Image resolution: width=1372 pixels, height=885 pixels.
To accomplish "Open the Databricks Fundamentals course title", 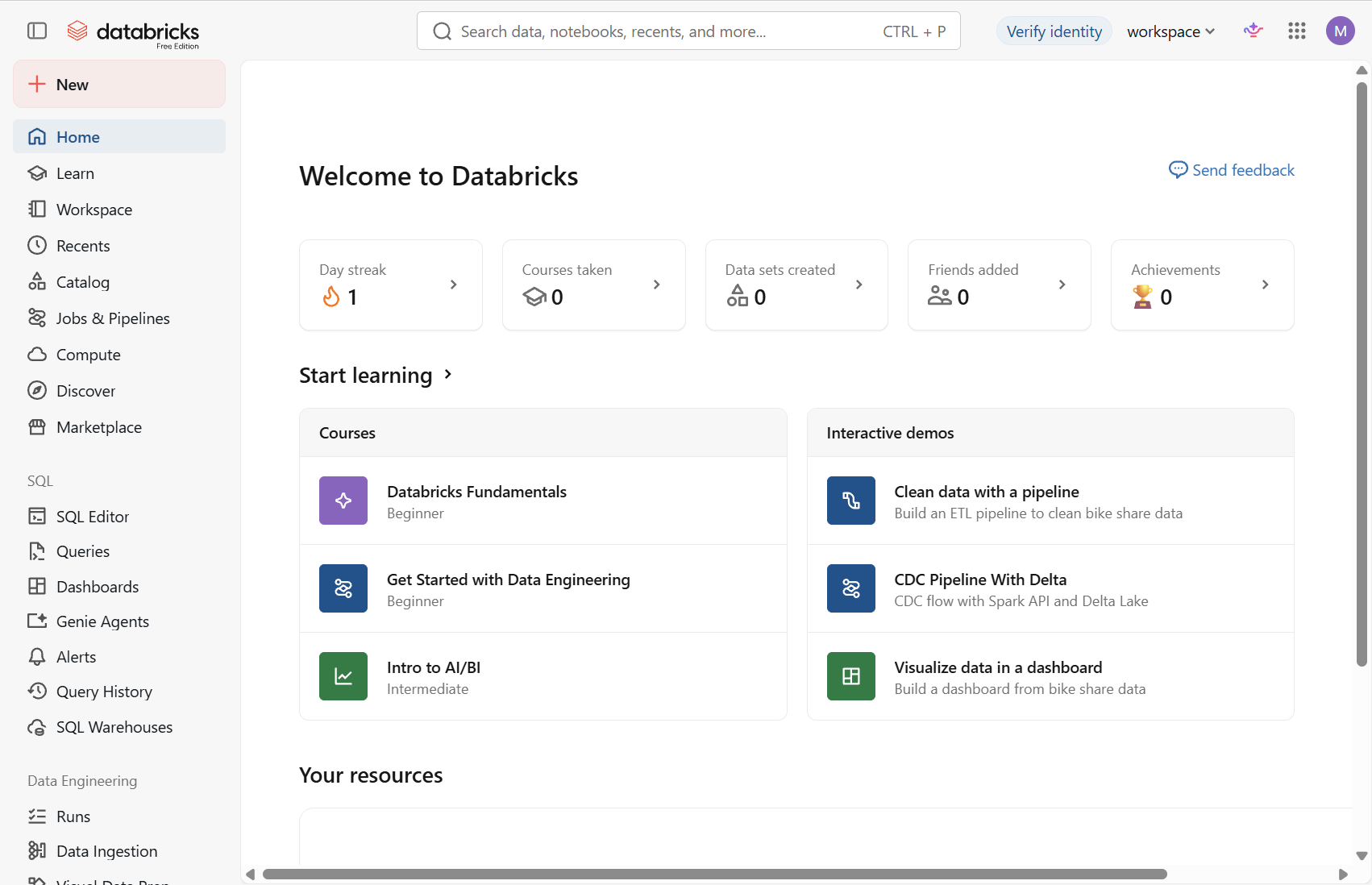I will click(476, 492).
